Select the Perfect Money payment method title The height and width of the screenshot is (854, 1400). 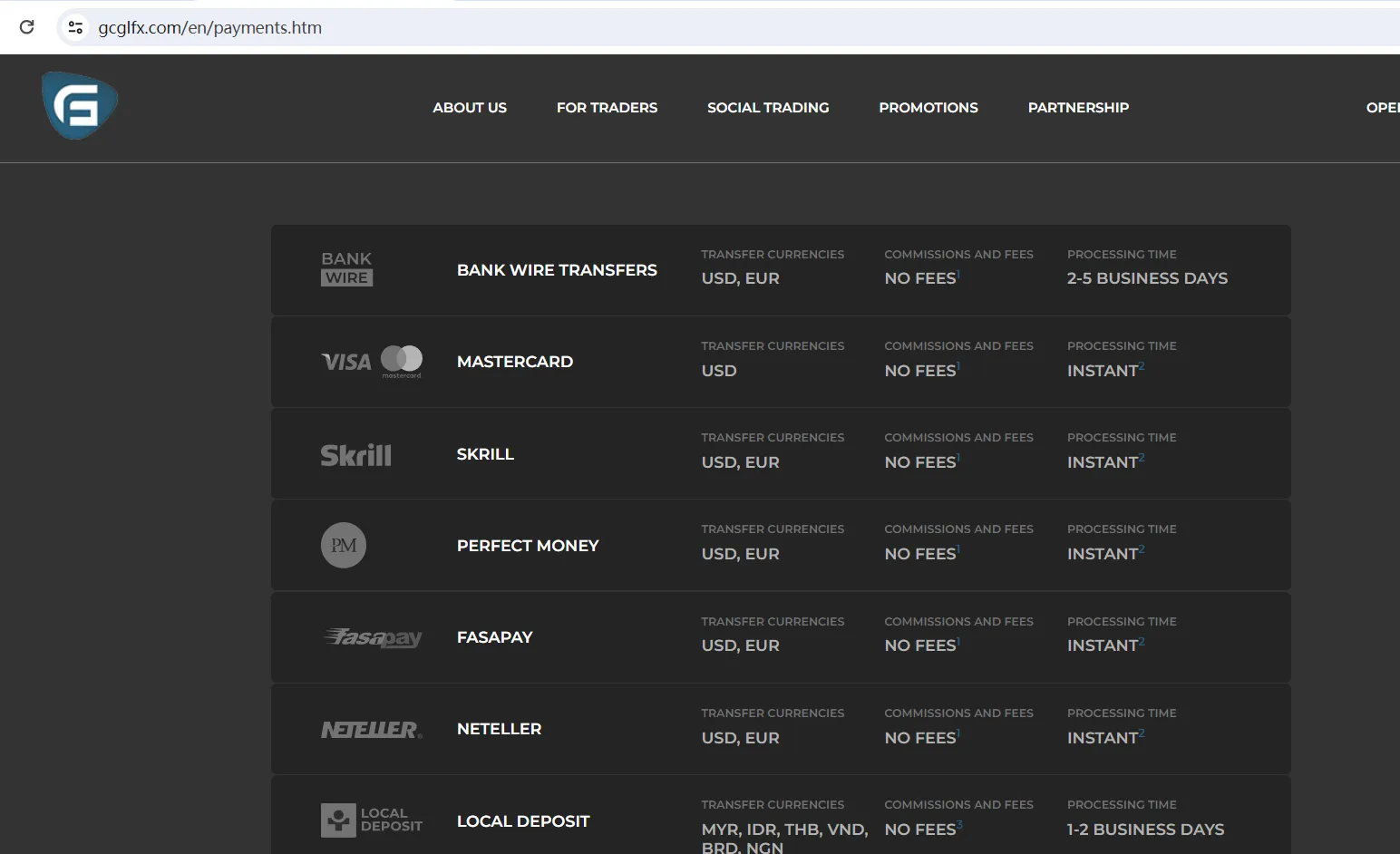(528, 546)
